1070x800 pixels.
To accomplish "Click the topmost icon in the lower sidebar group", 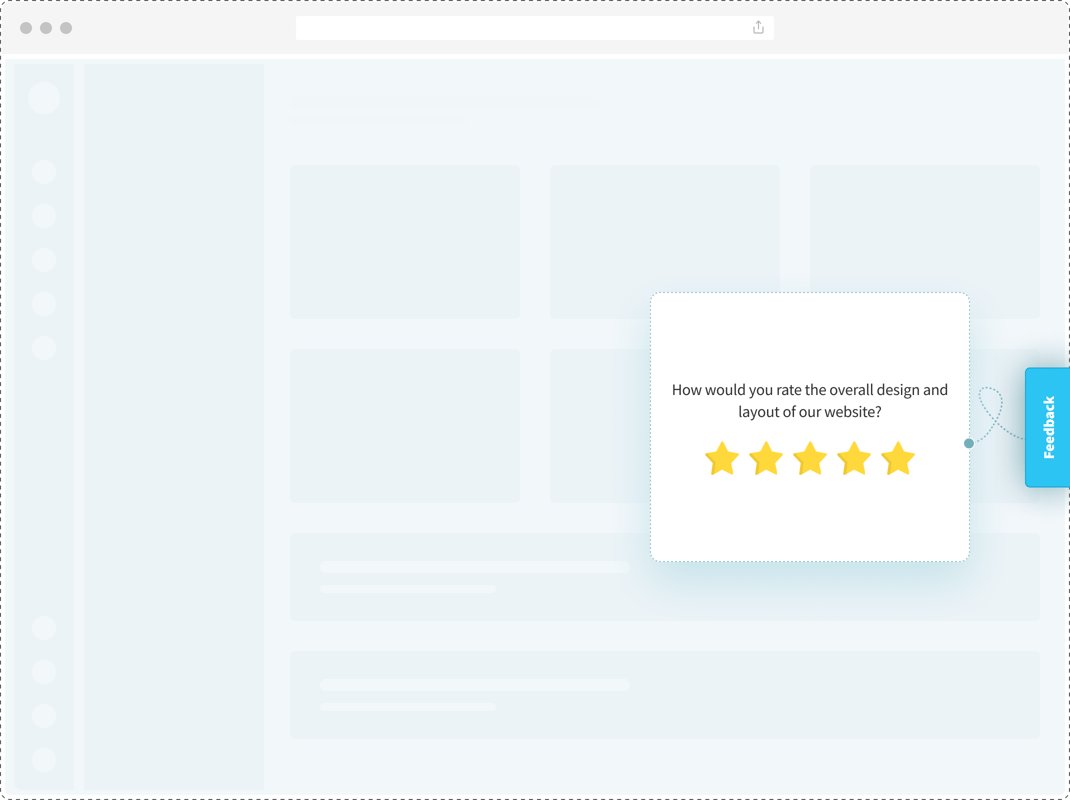I will pos(44,627).
